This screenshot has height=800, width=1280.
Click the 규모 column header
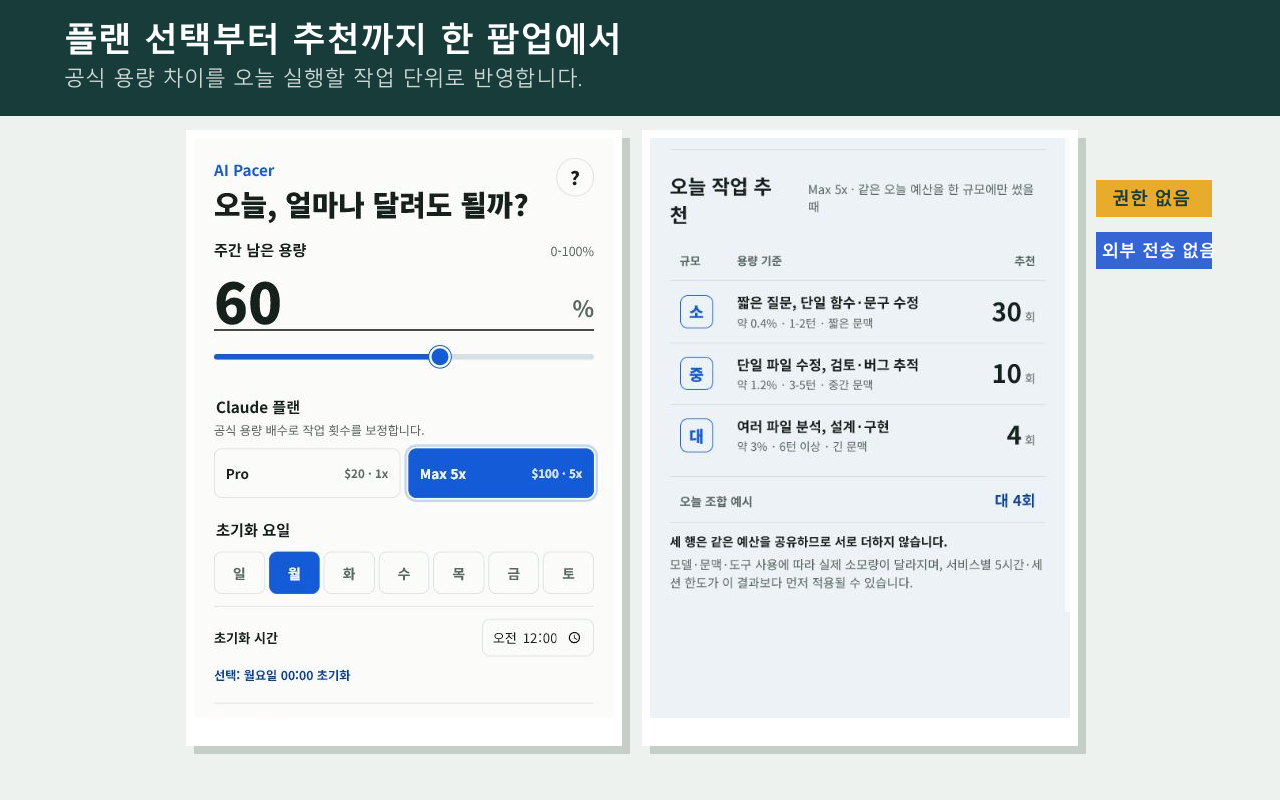(690, 261)
